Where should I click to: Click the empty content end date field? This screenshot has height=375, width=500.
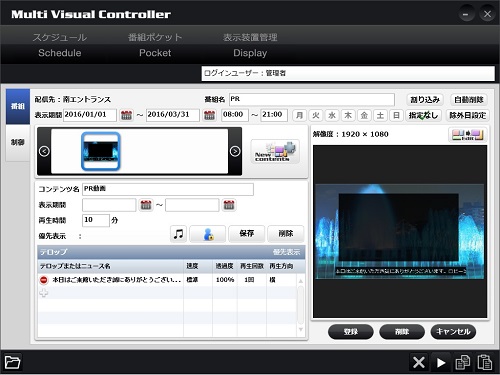pyautogui.click(x=192, y=205)
